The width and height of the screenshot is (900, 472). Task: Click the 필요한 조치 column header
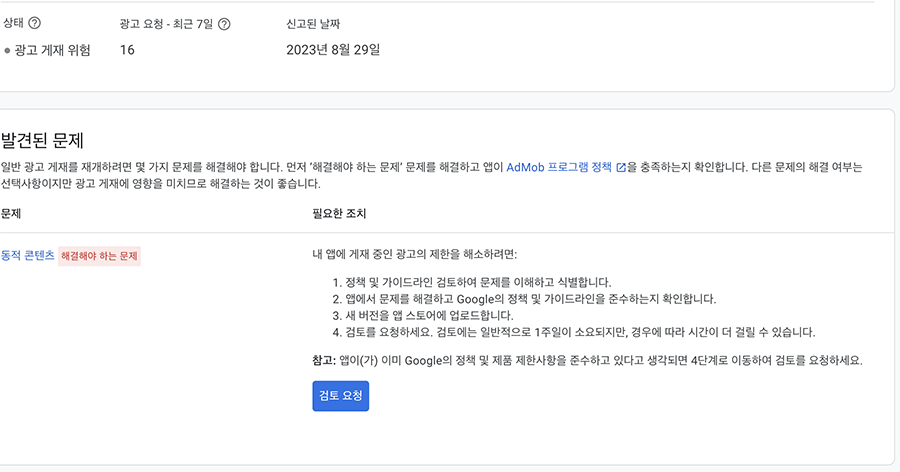342,214
